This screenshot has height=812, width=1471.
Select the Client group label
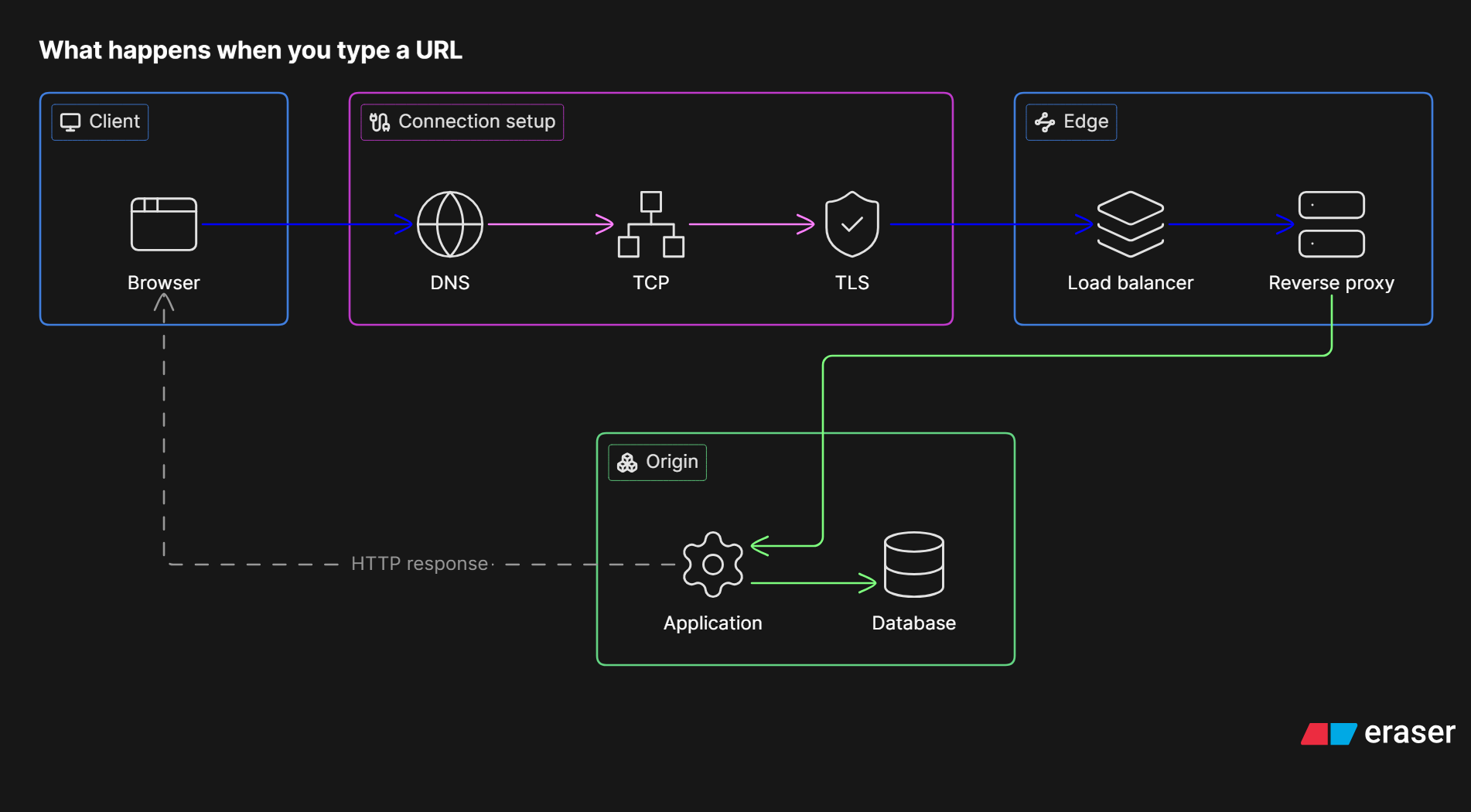100,122
